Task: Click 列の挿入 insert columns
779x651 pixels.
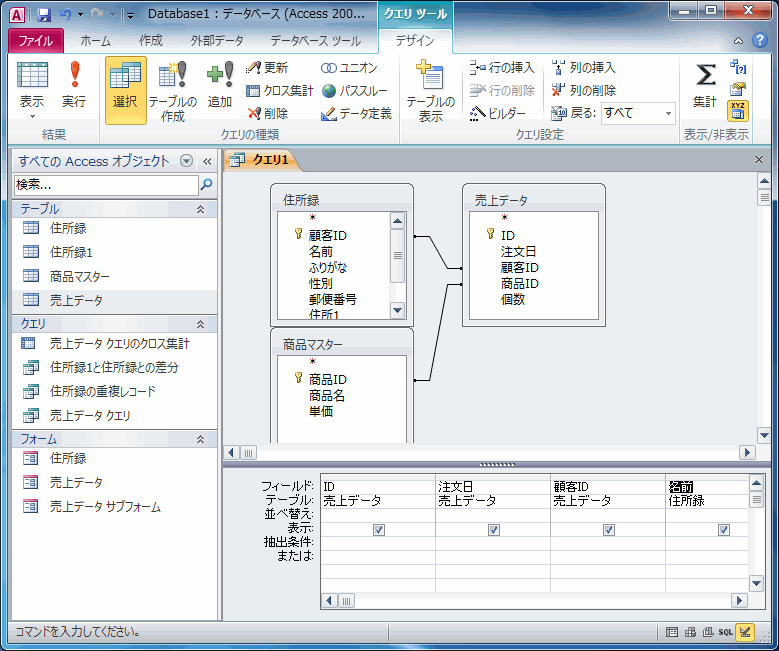Action: click(x=584, y=68)
